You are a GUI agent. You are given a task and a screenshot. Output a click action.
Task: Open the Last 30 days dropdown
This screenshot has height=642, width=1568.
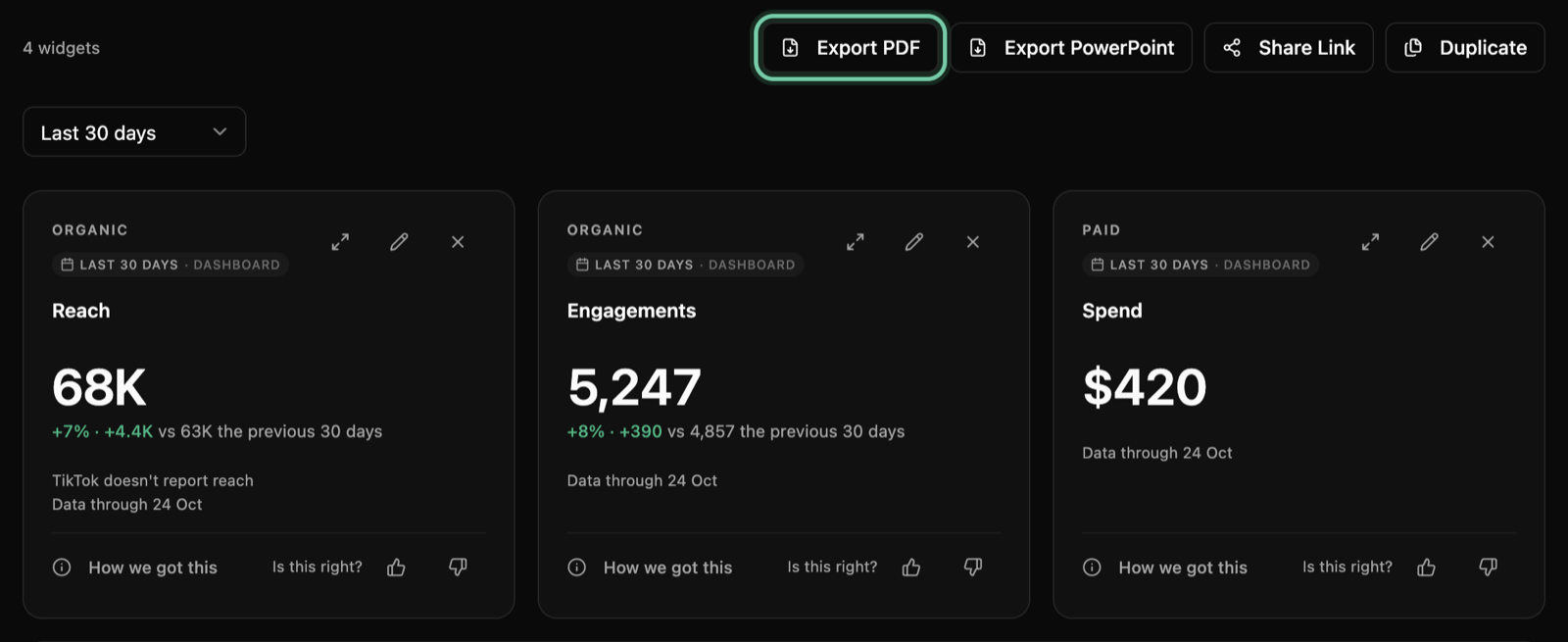tap(134, 132)
